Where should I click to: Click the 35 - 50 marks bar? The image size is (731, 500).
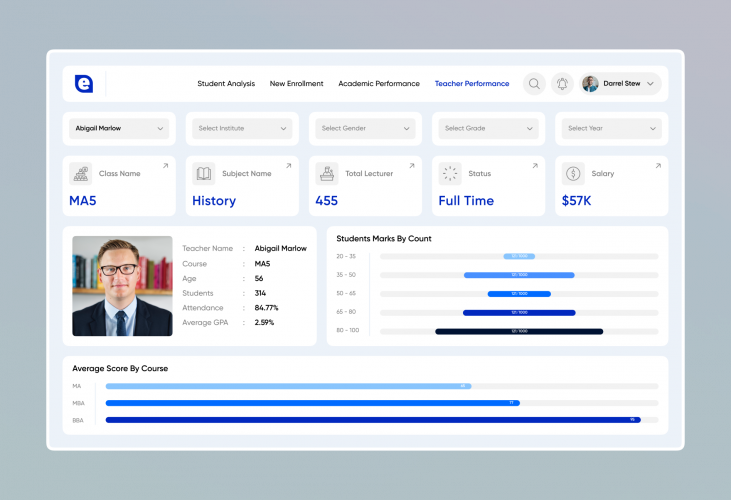click(x=519, y=275)
